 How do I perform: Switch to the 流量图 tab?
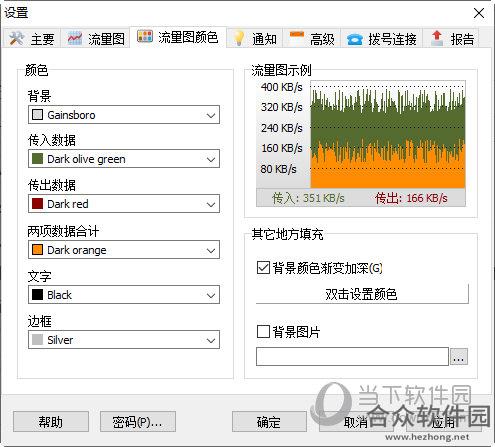[x=95, y=39]
